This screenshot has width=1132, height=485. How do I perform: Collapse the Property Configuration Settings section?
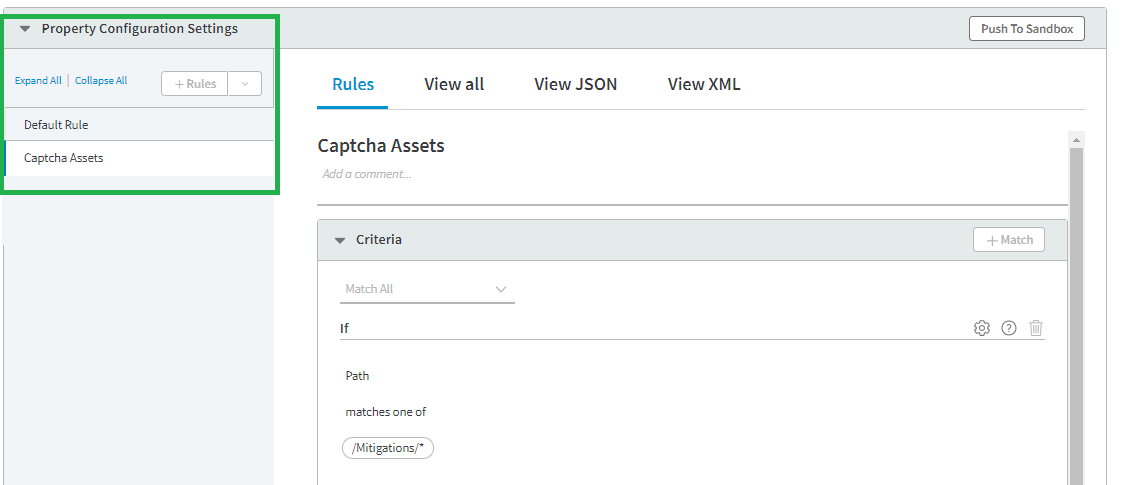[x=26, y=29]
